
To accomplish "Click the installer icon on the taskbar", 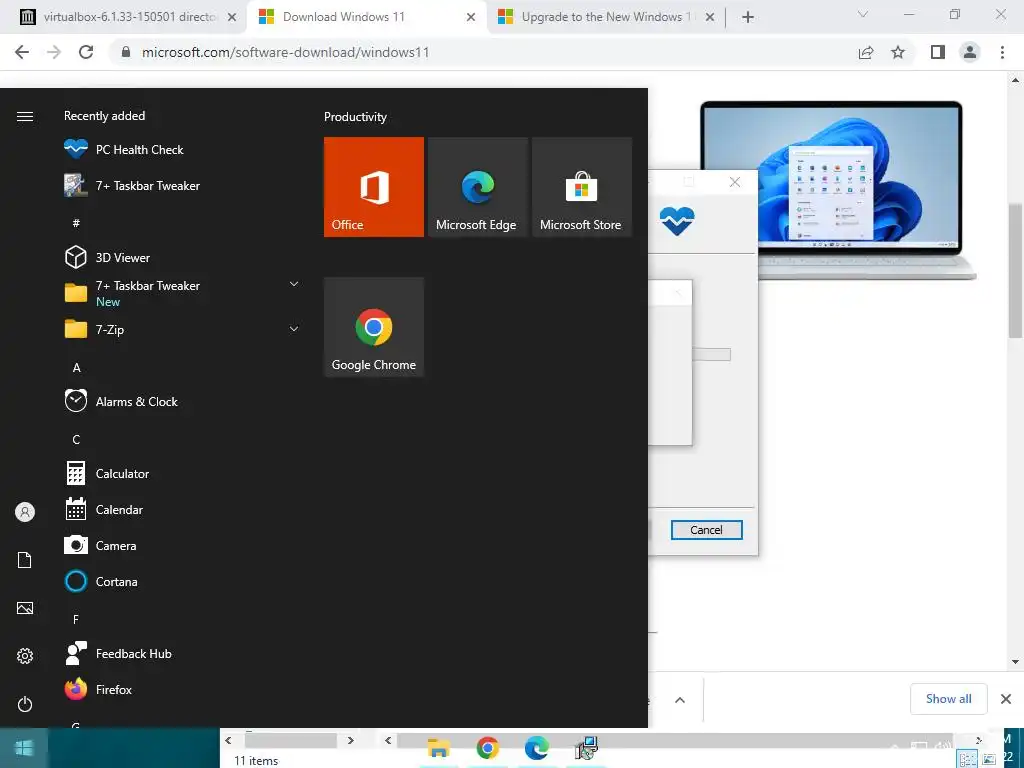I will pos(586,748).
